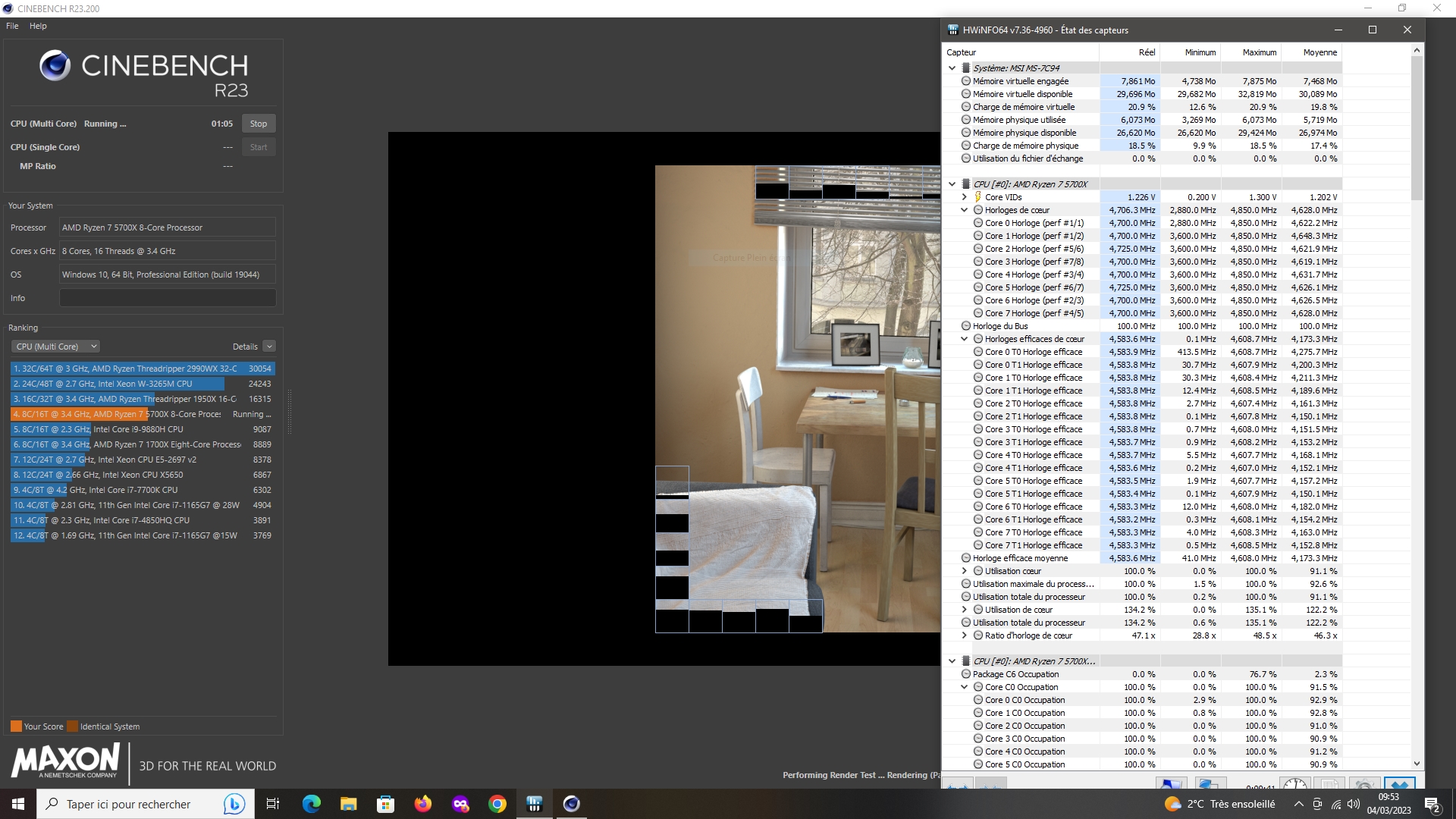Open the Help menu

(x=38, y=26)
